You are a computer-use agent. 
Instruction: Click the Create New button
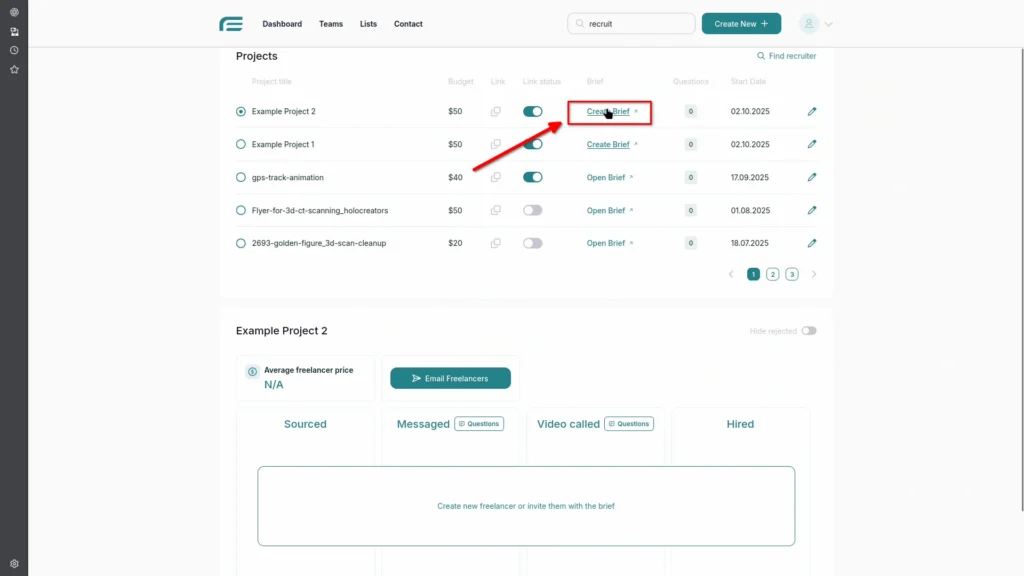(x=740, y=22)
